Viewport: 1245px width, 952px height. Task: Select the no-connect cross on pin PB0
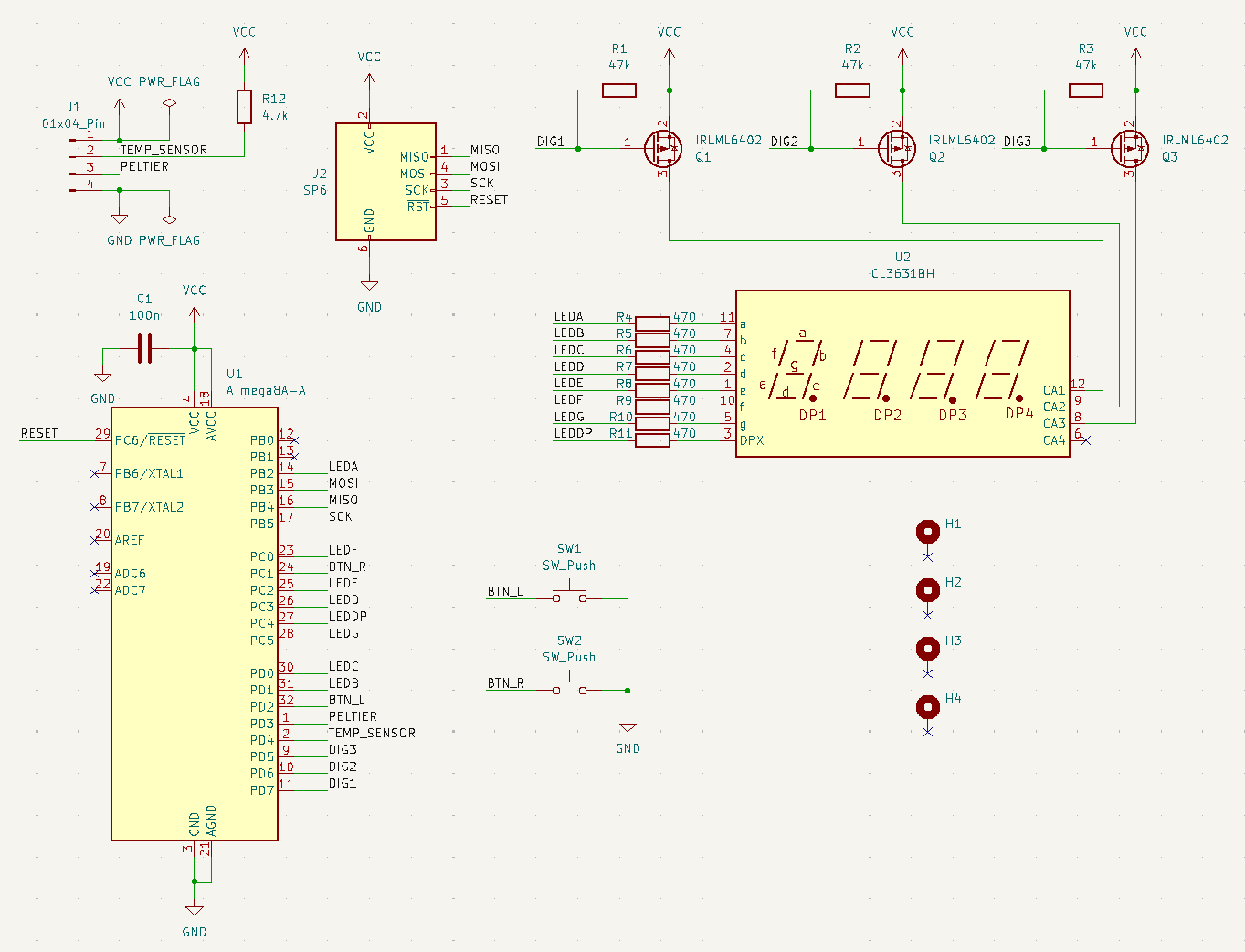294,440
